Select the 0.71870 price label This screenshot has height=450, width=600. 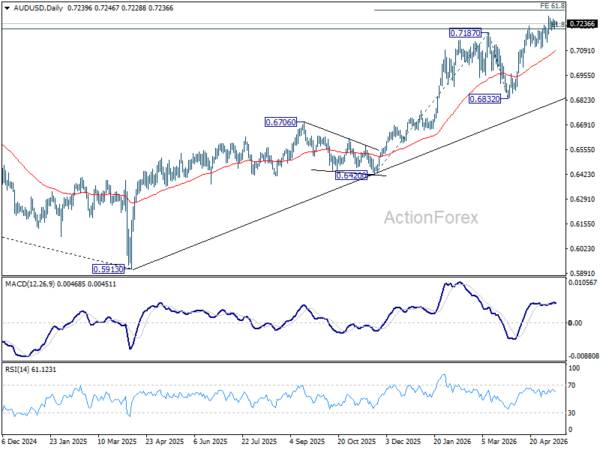[x=465, y=33]
